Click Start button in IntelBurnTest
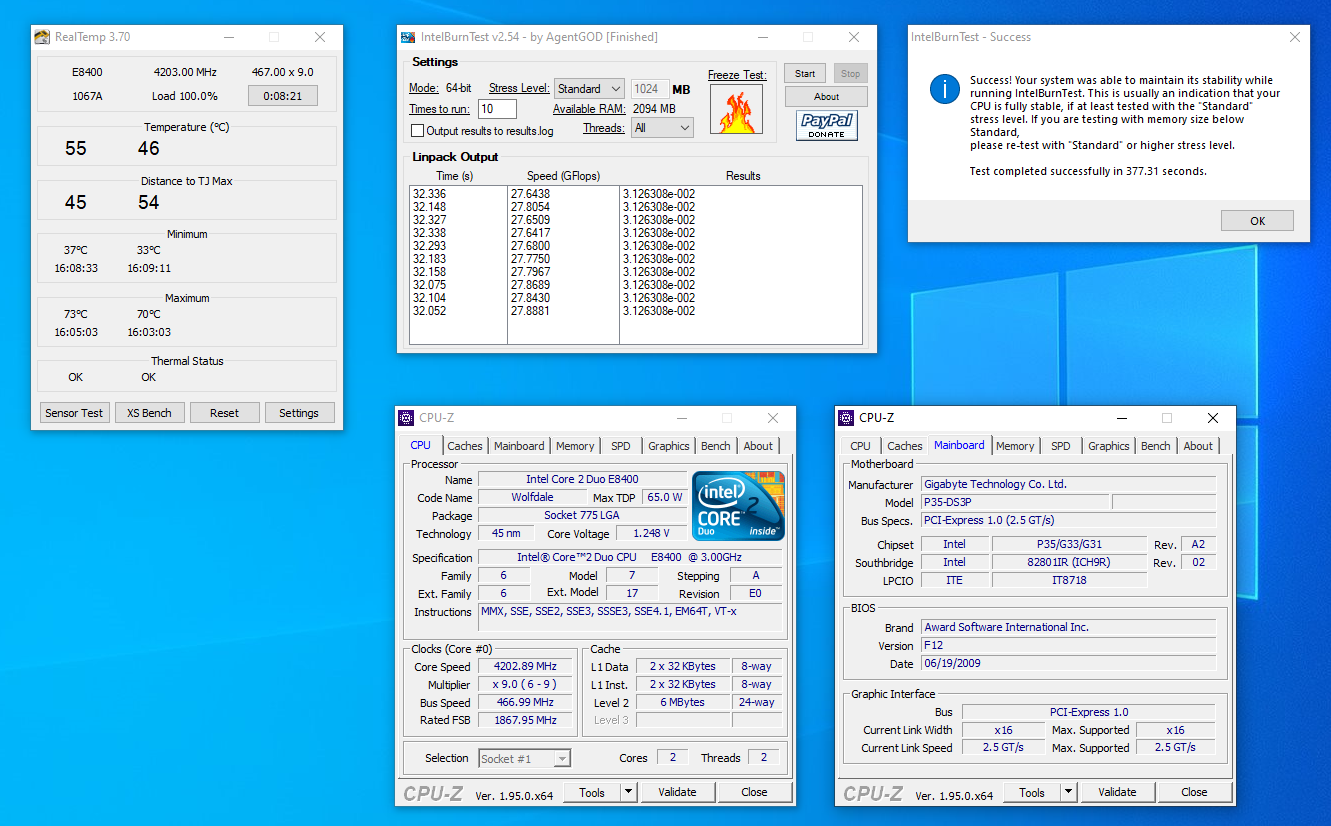 [805, 73]
